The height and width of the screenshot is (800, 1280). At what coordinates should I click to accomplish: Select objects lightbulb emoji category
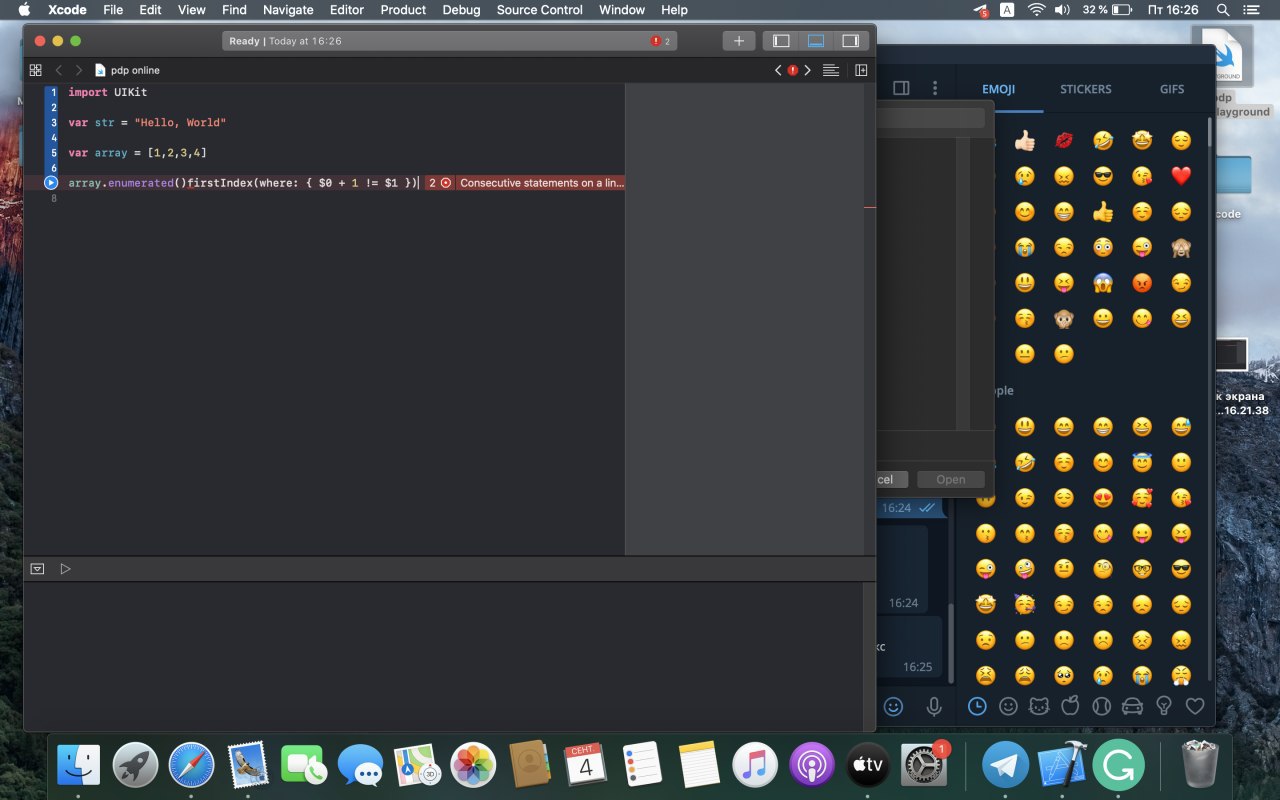(x=1163, y=706)
